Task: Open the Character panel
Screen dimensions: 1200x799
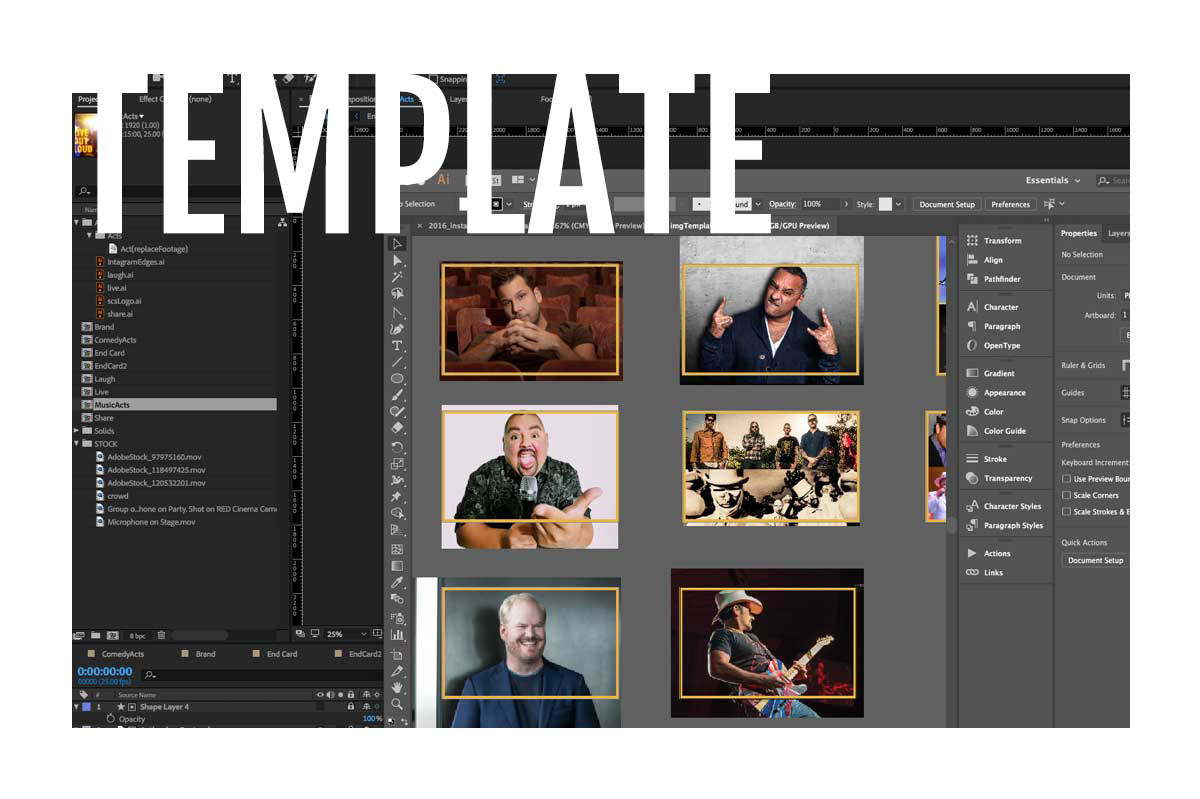Action: tap(992, 307)
